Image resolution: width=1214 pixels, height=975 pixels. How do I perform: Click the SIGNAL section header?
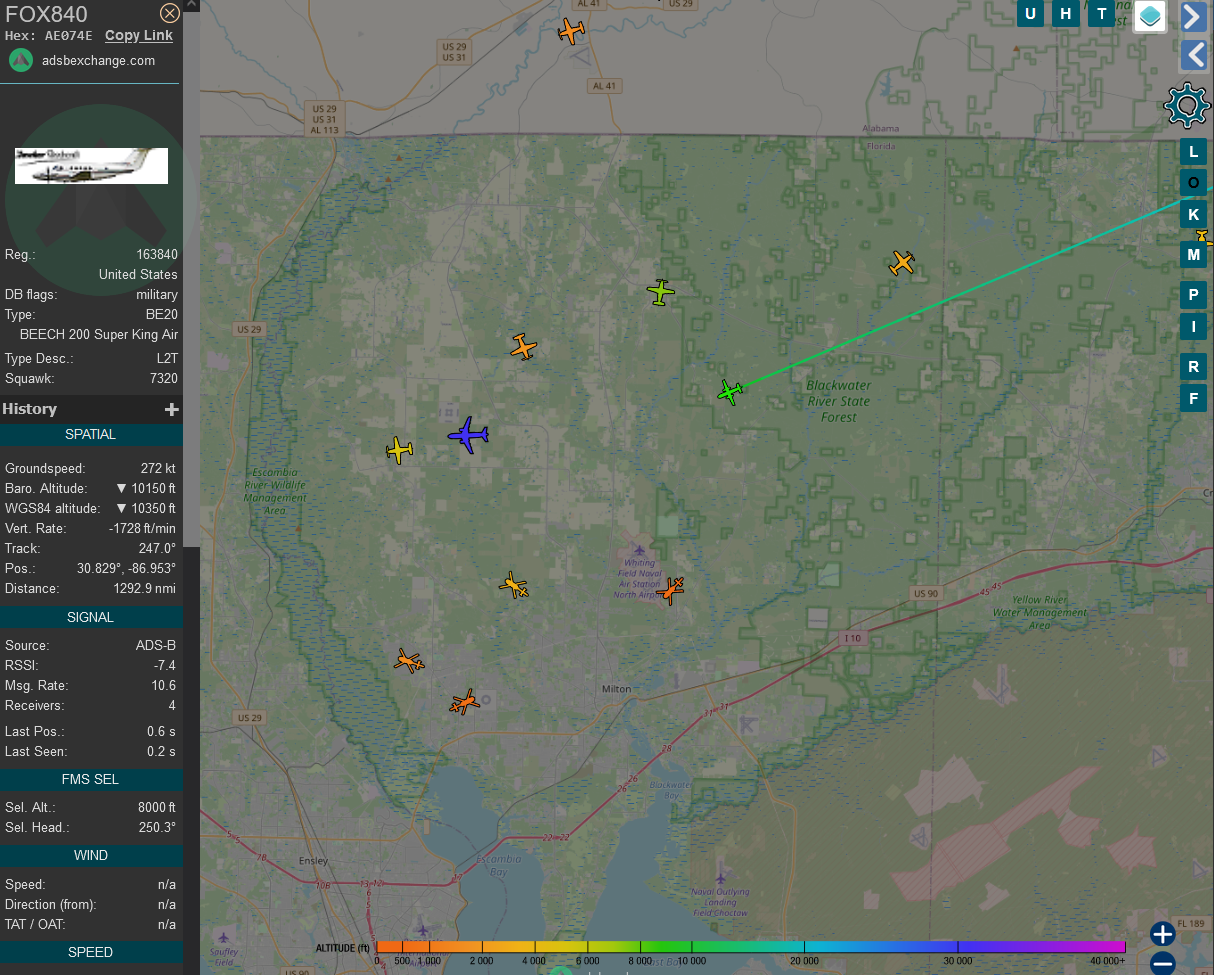click(x=91, y=617)
